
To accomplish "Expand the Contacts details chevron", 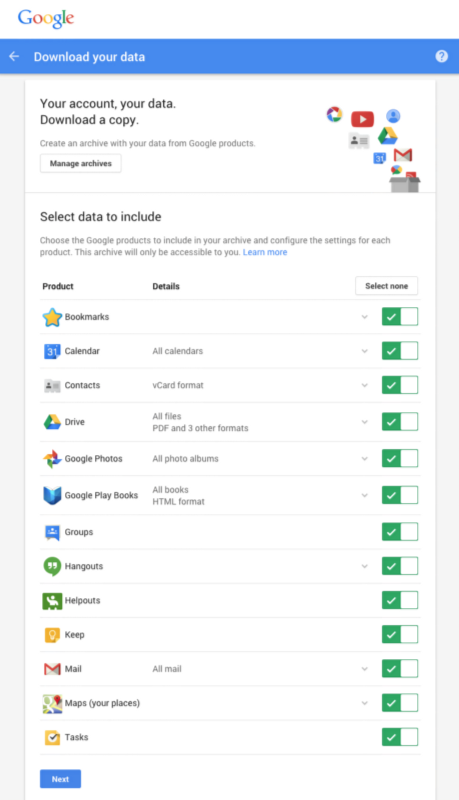I will click(365, 385).
